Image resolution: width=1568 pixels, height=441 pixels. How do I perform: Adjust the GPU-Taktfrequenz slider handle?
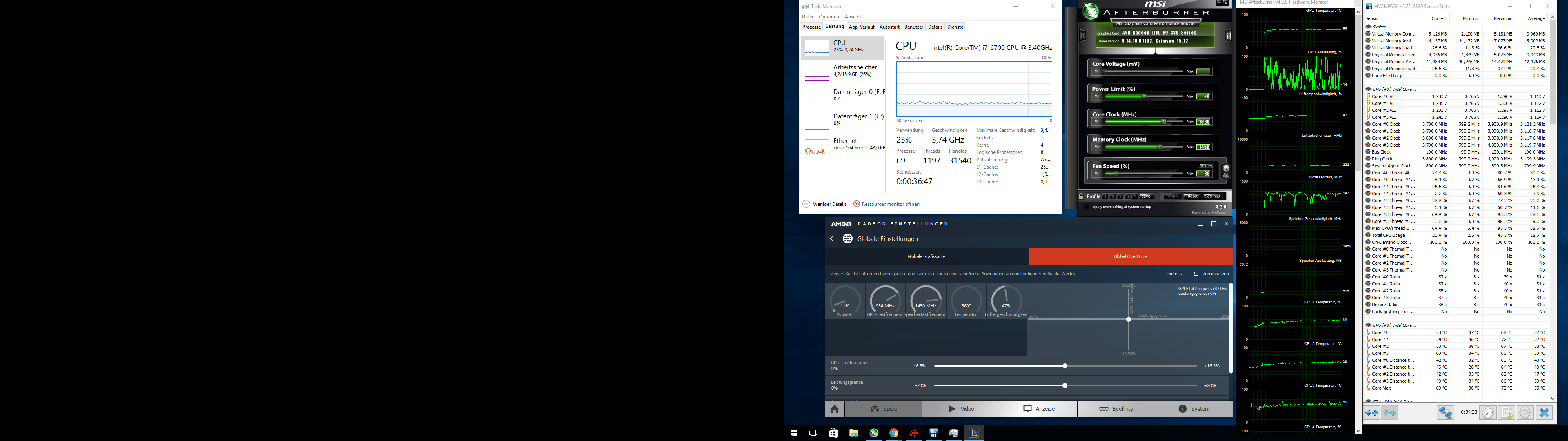1065,366
